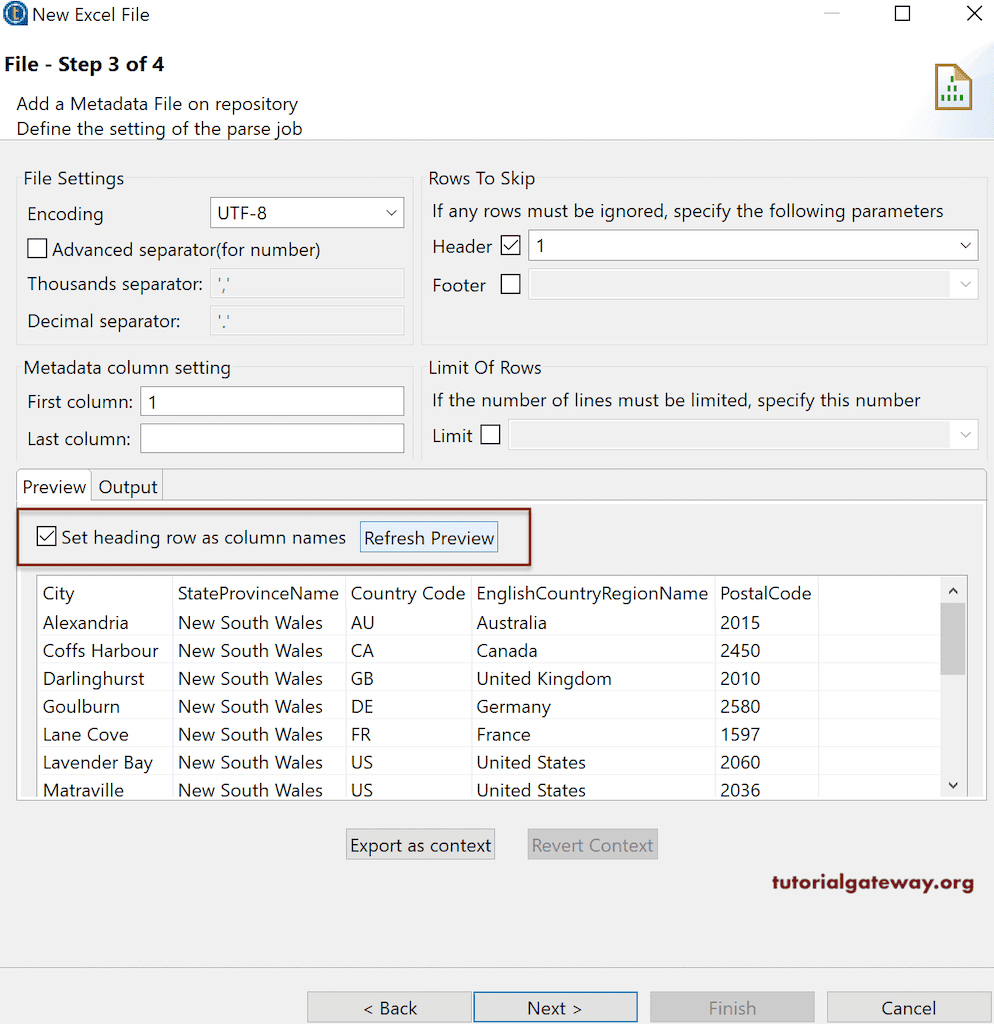Click the scrollbar down arrow in preview

[x=952, y=784]
